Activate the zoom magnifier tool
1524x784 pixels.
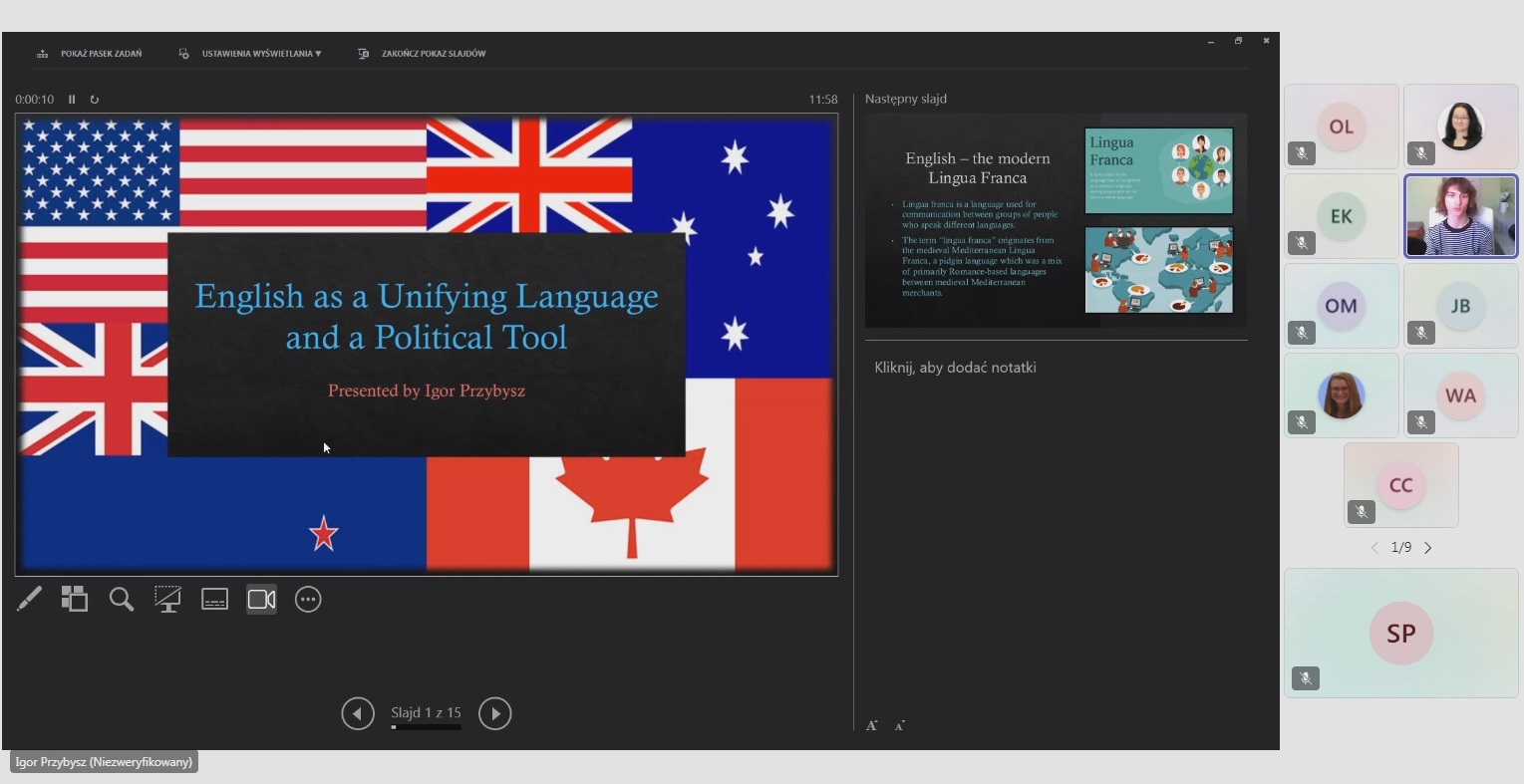pyautogui.click(x=122, y=599)
